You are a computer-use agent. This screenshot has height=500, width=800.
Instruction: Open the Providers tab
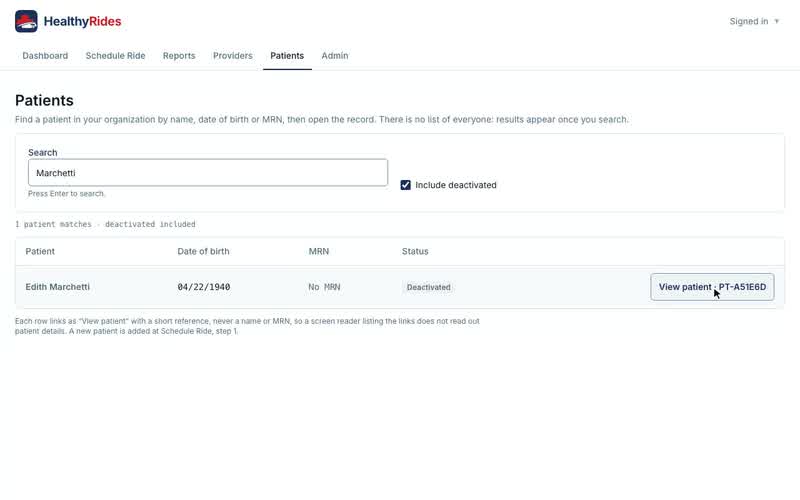(233, 56)
